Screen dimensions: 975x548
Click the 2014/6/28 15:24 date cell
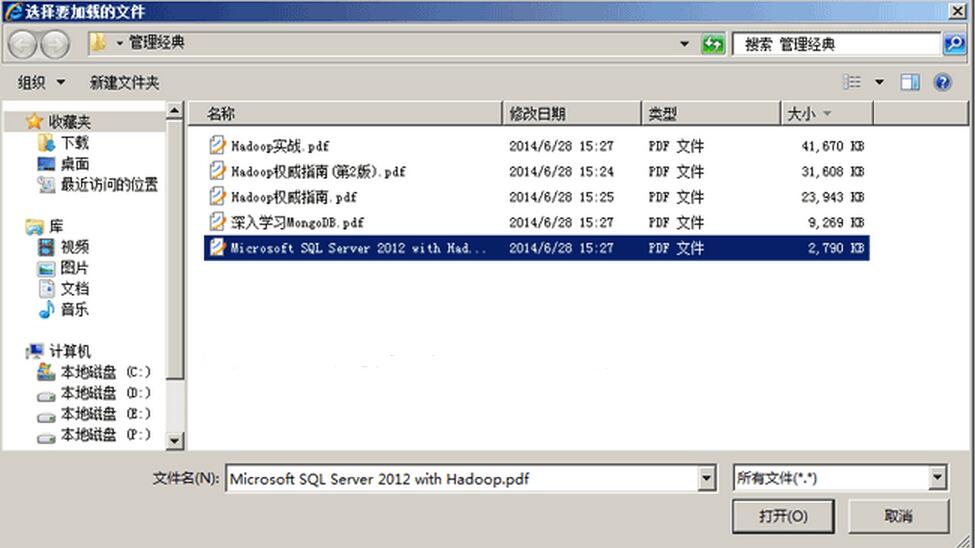(x=561, y=171)
